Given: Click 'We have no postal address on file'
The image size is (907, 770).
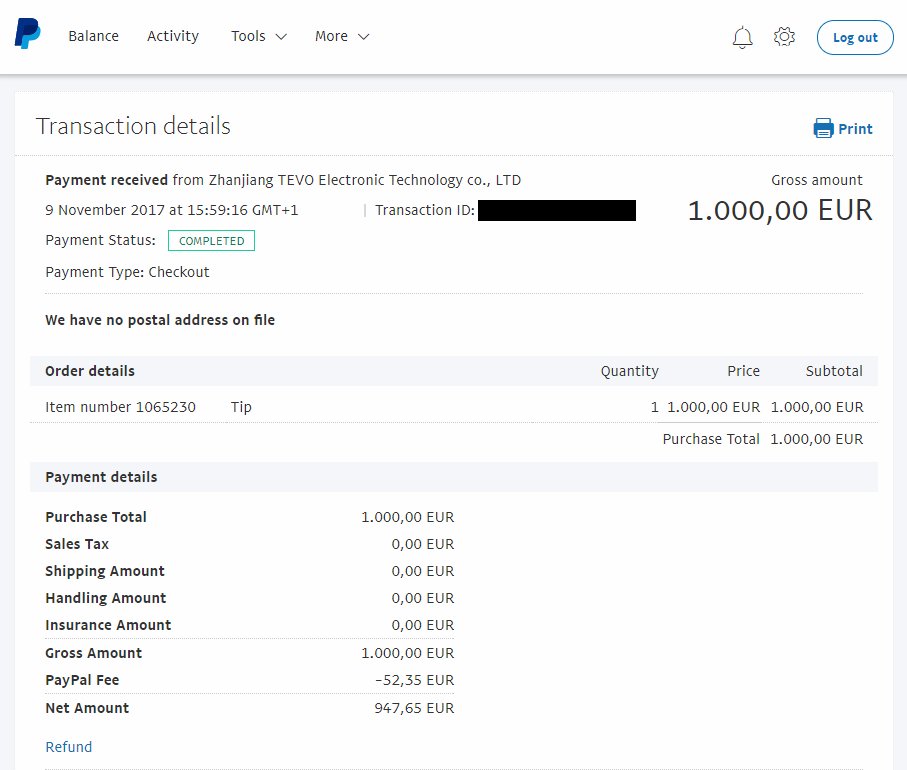Looking at the screenshot, I should pyautogui.click(x=160, y=320).
